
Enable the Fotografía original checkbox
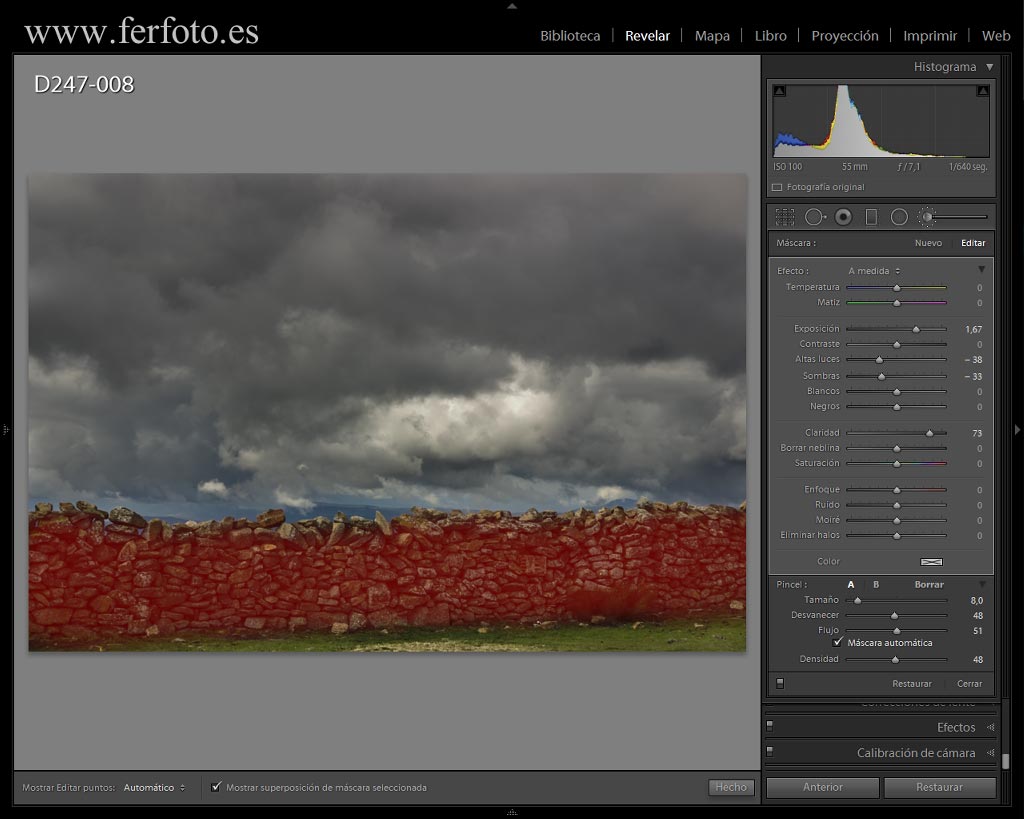[x=777, y=187]
